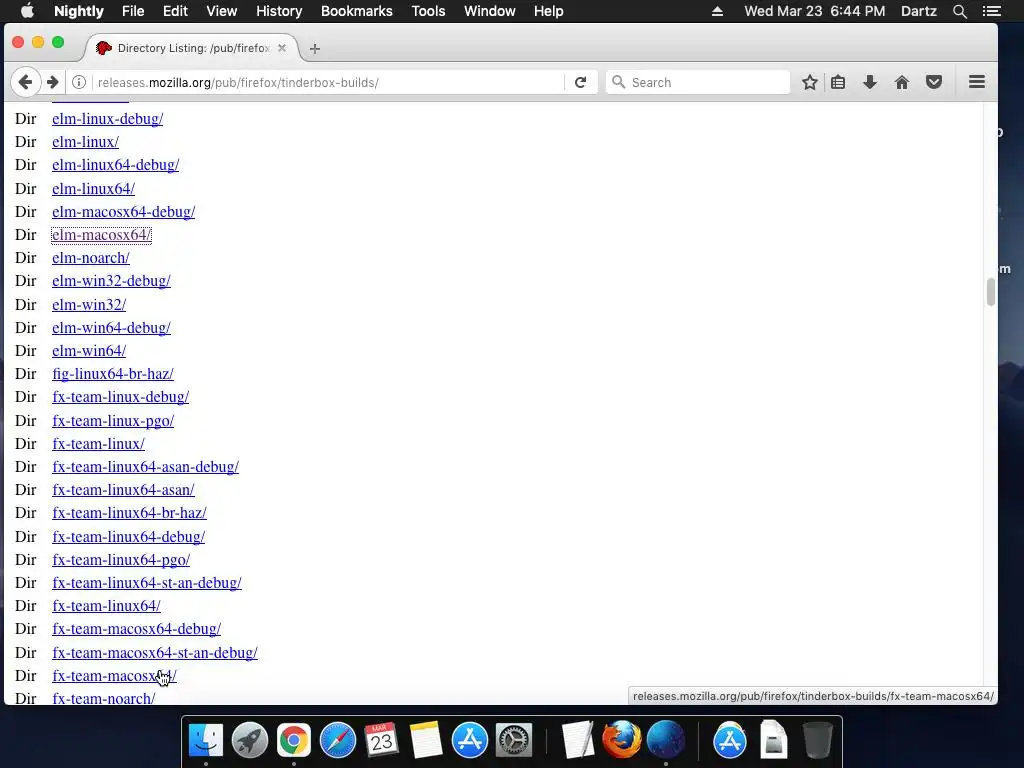Viewport: 1024px width, 768px height.
Task: Open the Firefox hamburger menu
Action: pos(977,82)
